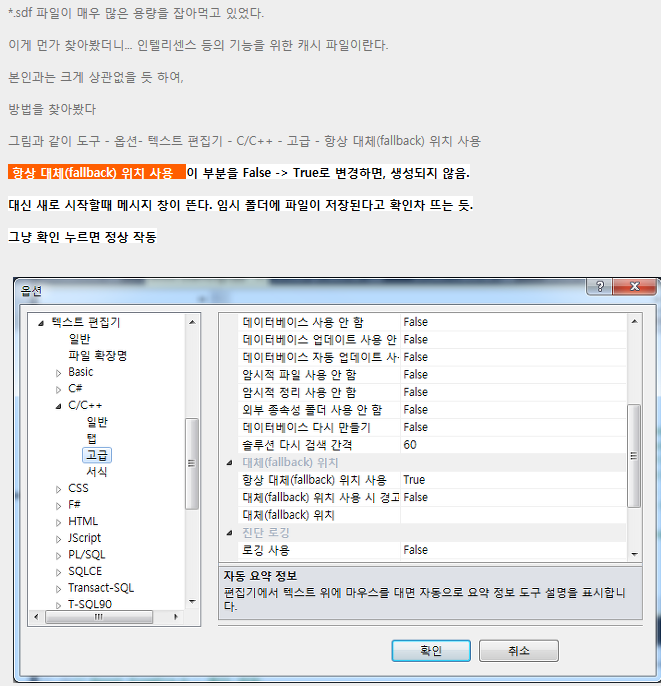661x686 pixels.
Task: Close the 옵션 dialog
Action: pyautogui.click(x=635, y=287)
